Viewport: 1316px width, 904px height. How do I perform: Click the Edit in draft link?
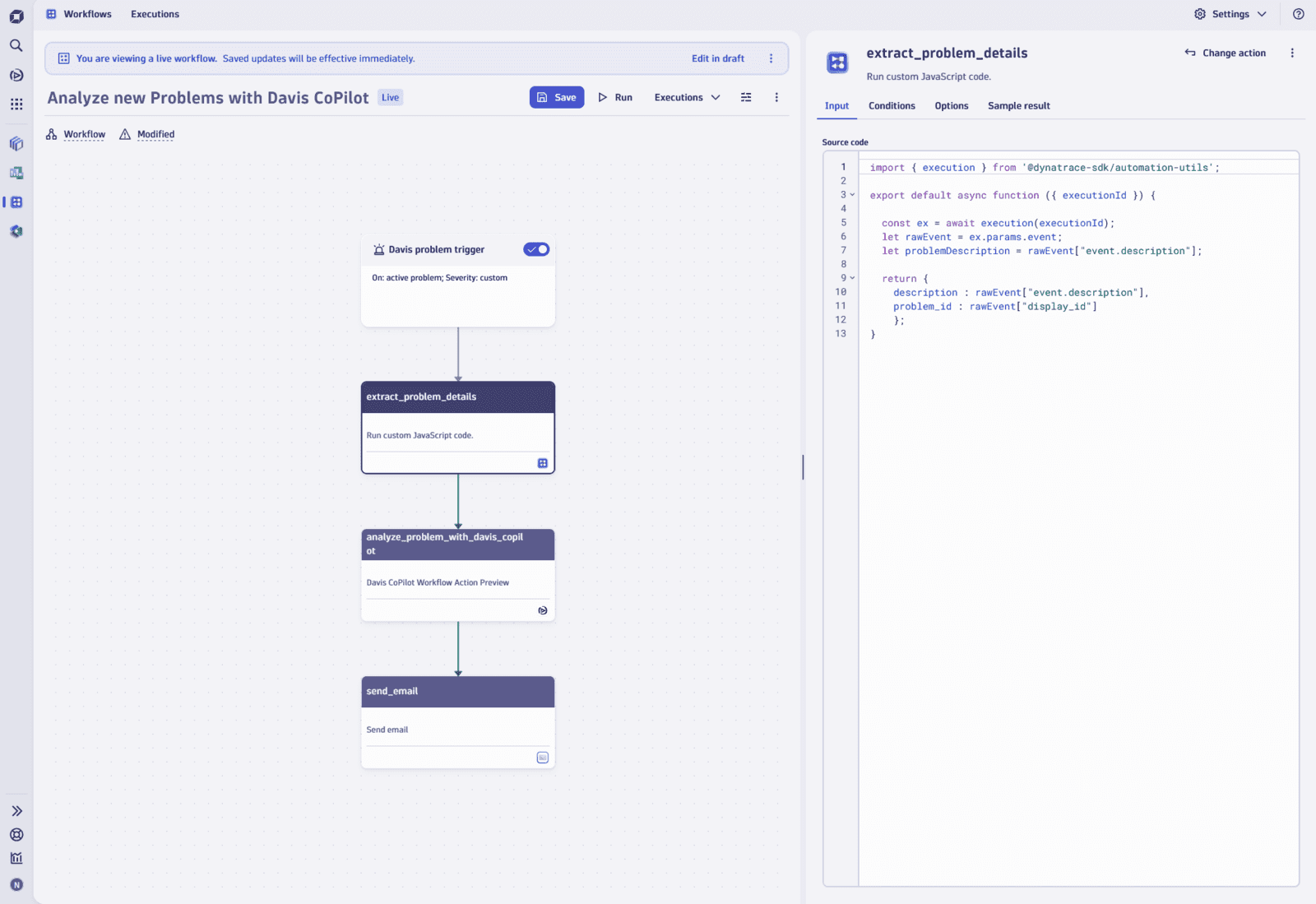(x=717, y=58)
